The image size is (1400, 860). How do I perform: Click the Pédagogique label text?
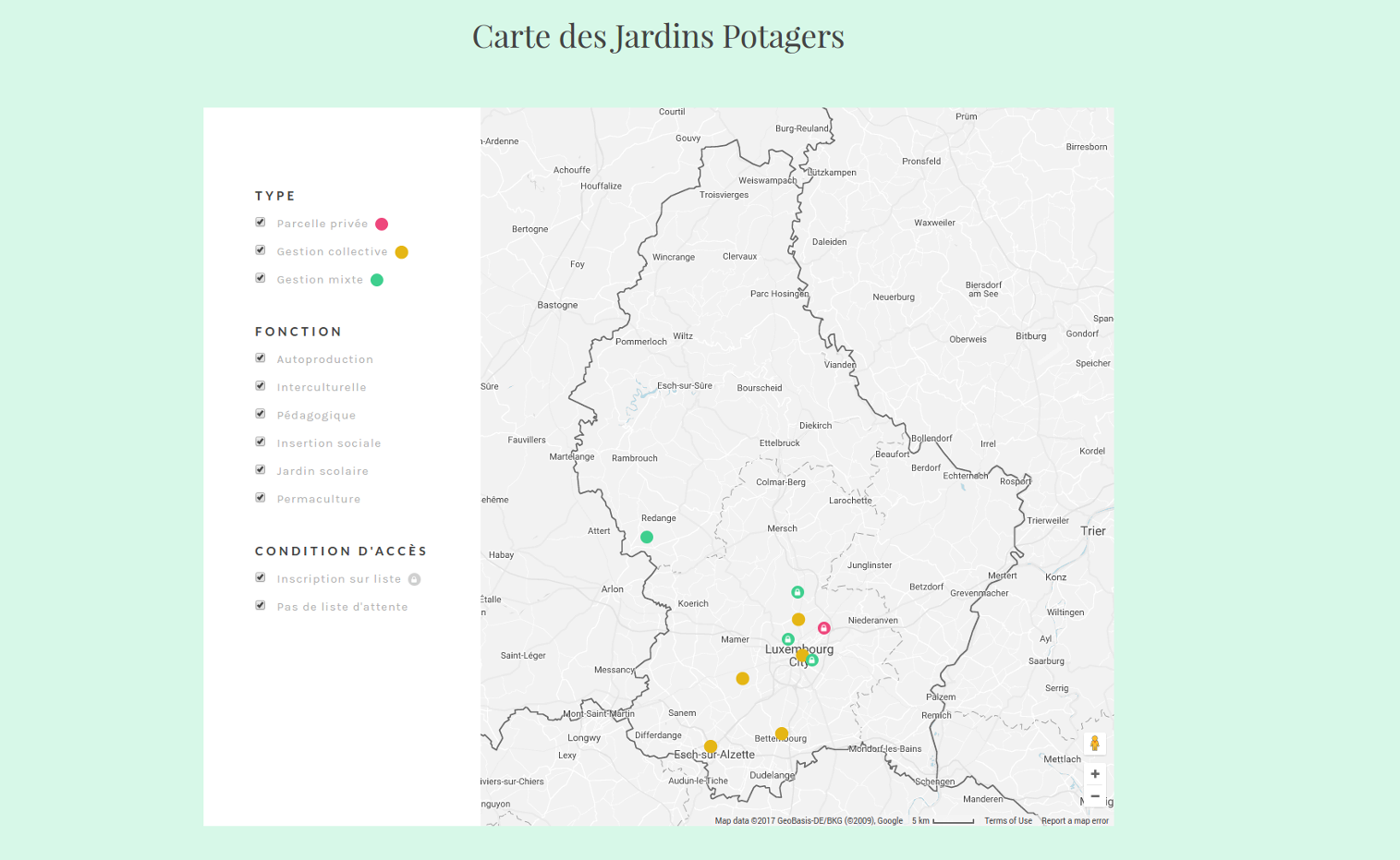[x=316, y=416]
